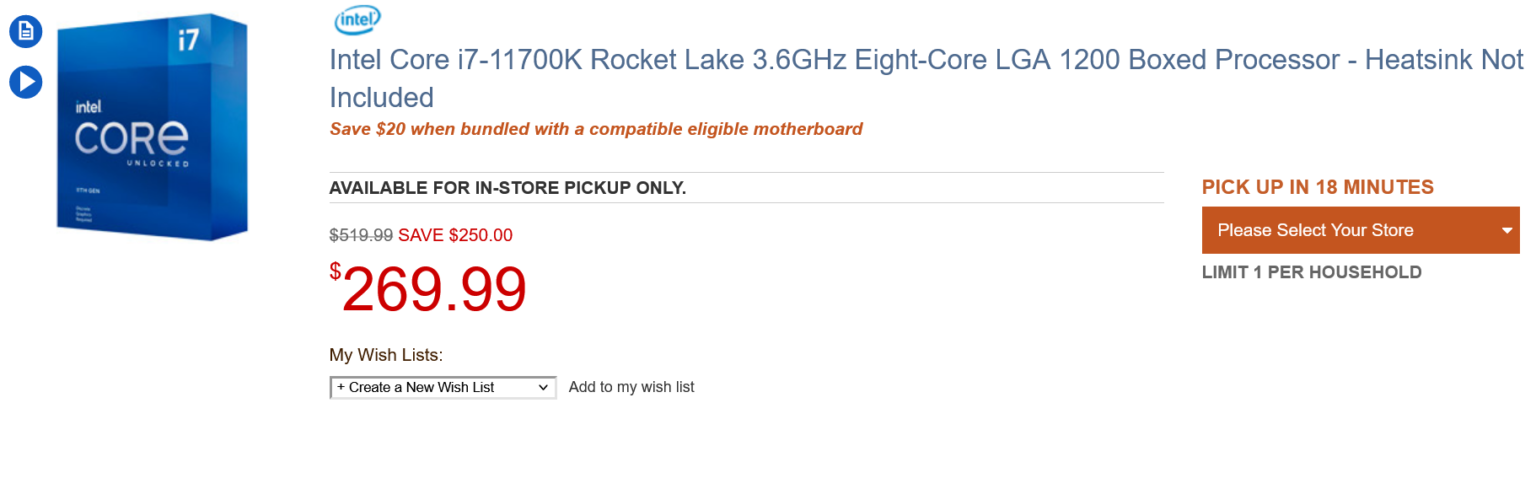This screenshot has height=489, width=1536.
Task: Click the Intel brand logo
Action: (x=357, y=19)
